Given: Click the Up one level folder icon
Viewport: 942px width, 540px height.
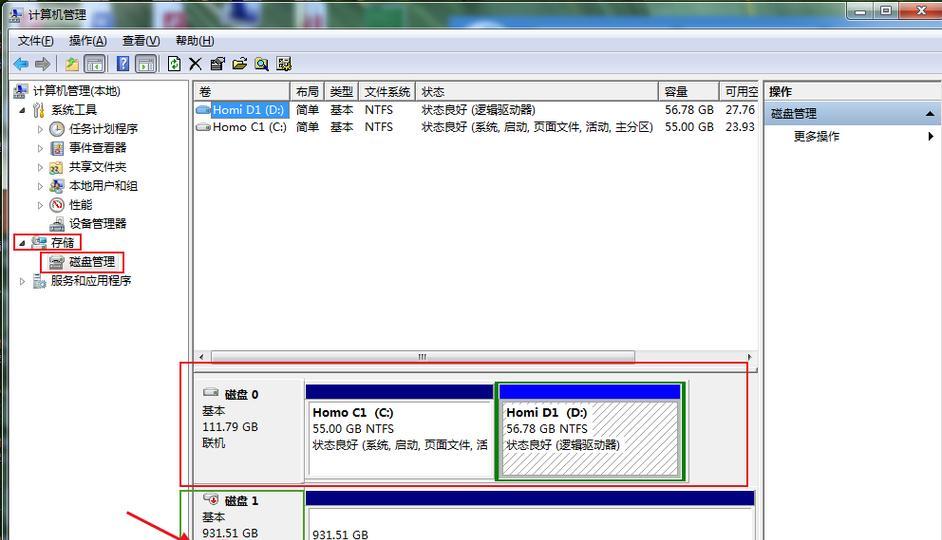Looking at the screenshot, I should (x=72, y=64).
